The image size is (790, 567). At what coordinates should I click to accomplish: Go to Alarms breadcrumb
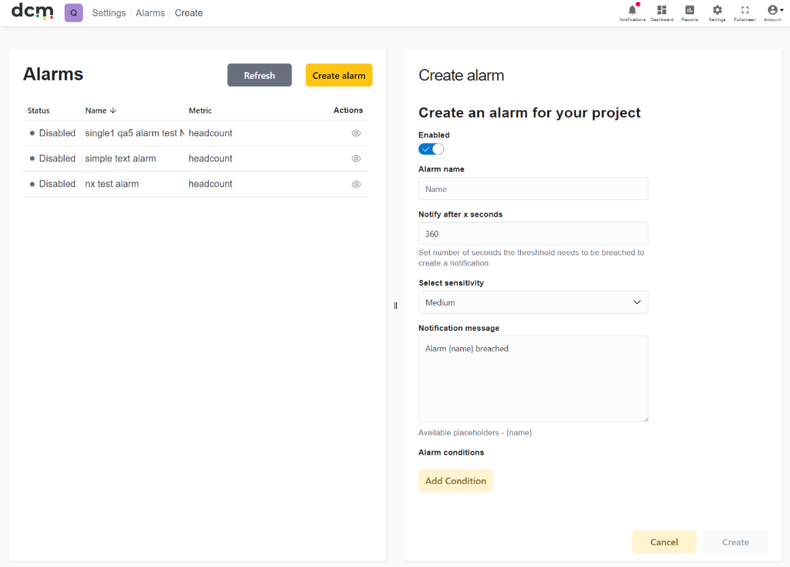[x=150, y=13]
